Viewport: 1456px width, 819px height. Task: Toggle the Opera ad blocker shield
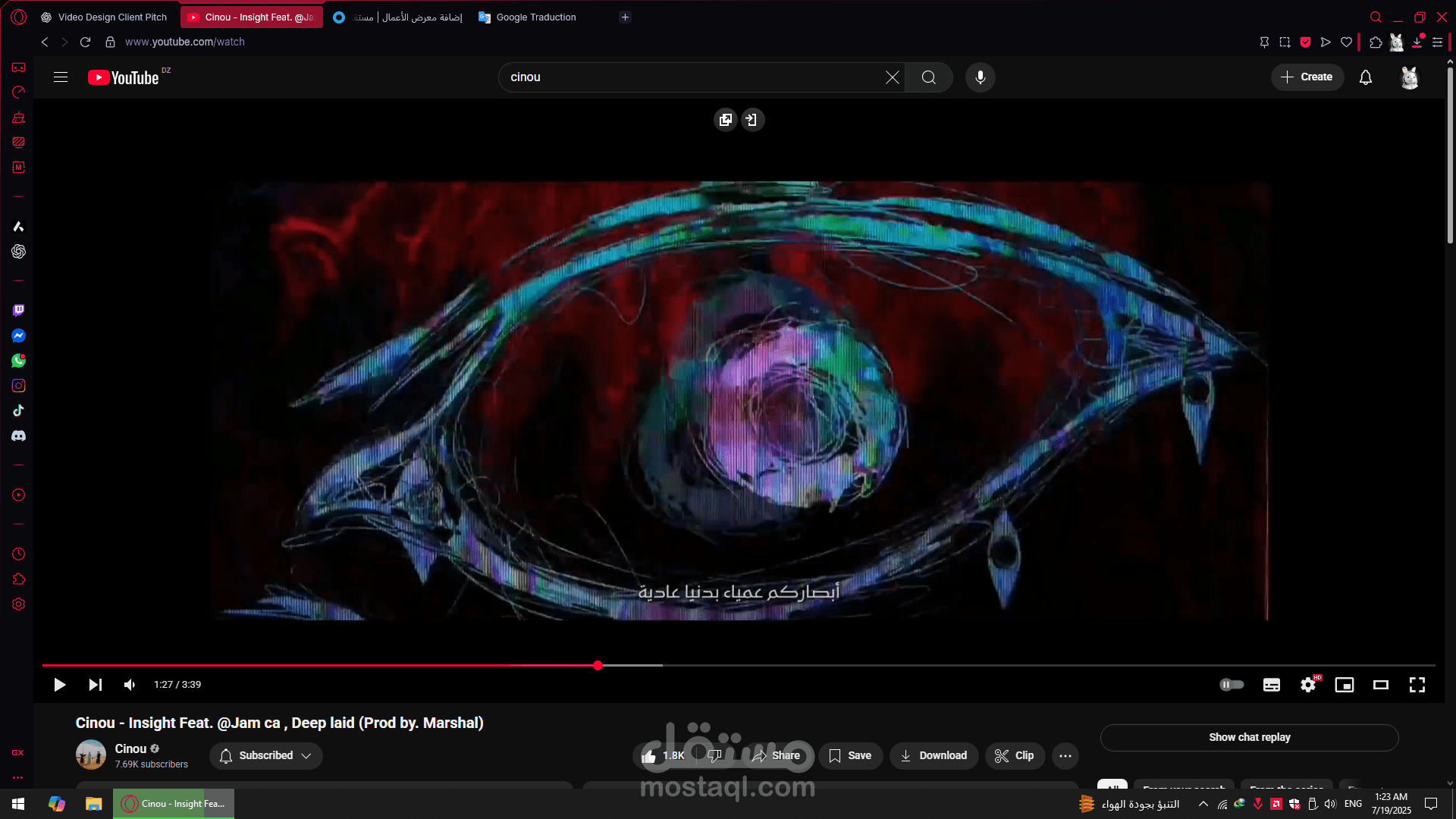tap(1305, 42)
